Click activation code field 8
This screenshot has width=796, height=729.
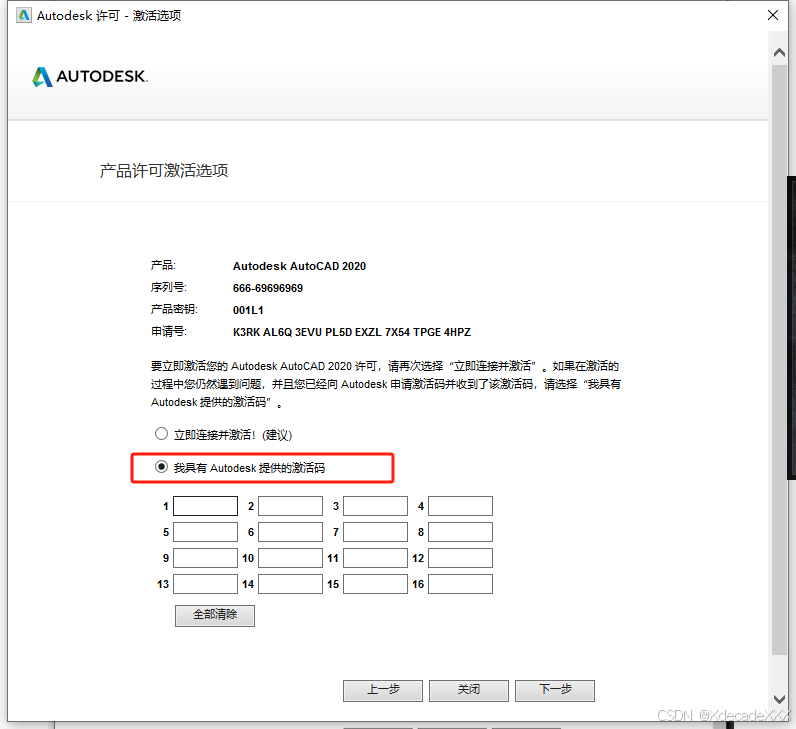coord(460,532)
